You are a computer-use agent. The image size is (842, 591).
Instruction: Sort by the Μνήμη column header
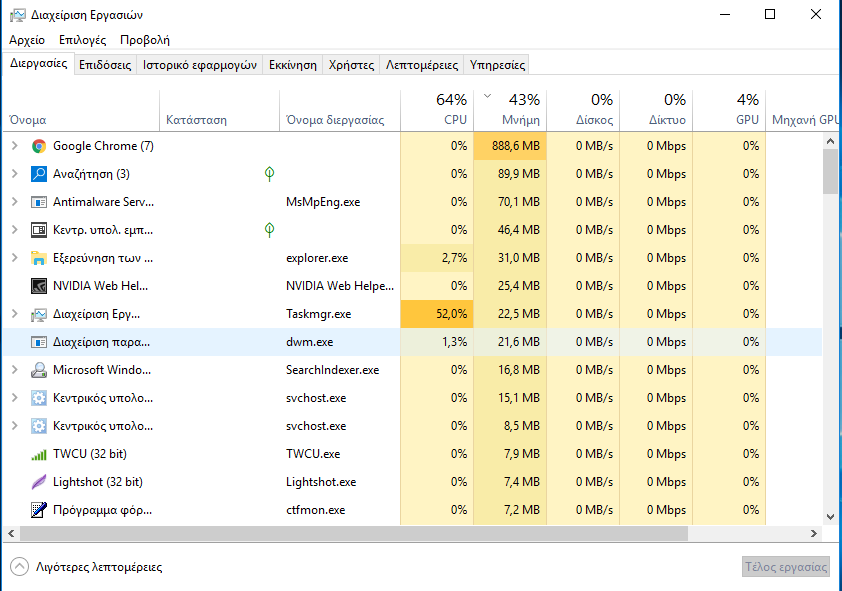[510, 110]
